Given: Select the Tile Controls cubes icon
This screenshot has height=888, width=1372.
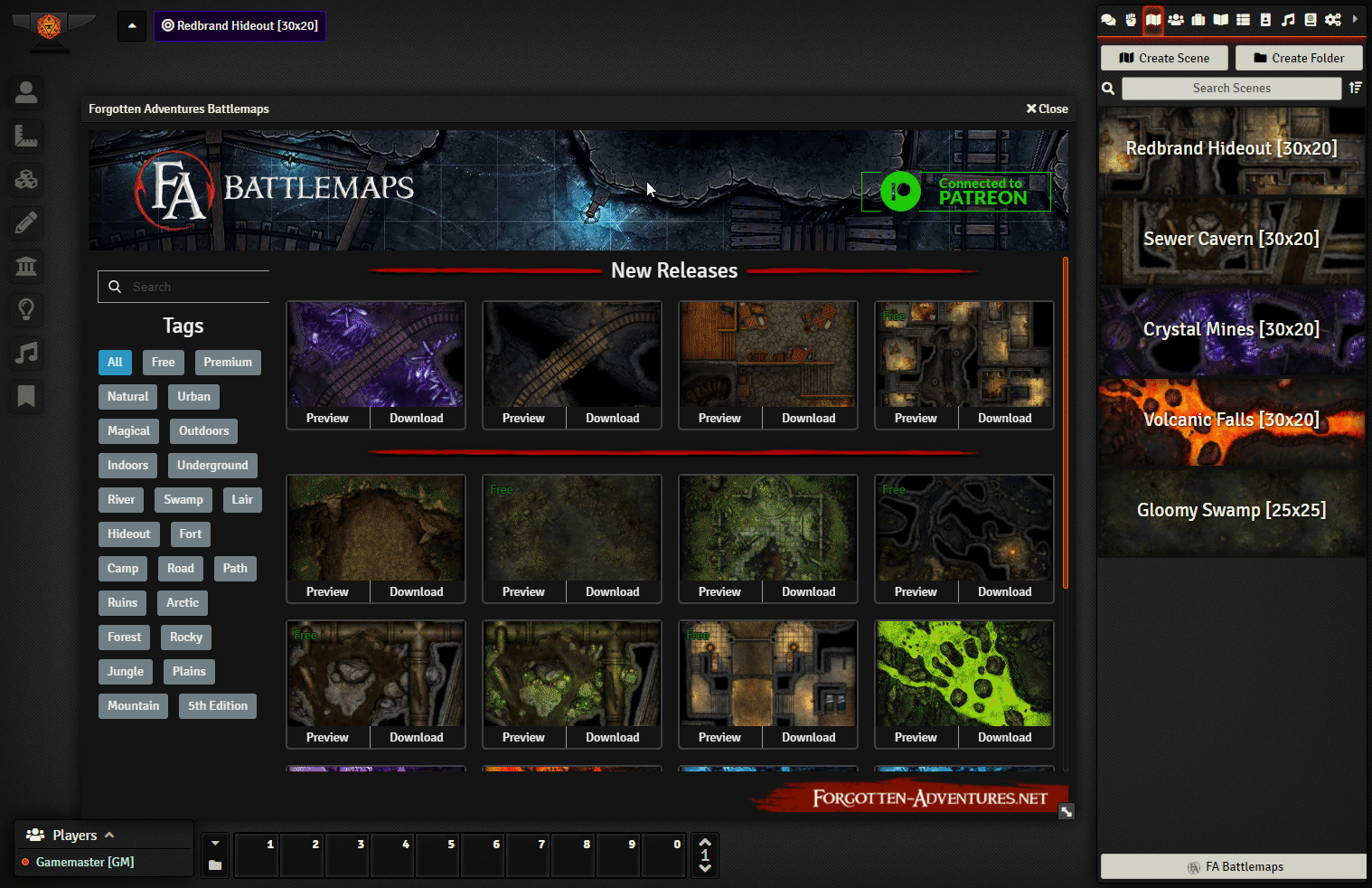Looking at the screenshot, I should point(26,179).
